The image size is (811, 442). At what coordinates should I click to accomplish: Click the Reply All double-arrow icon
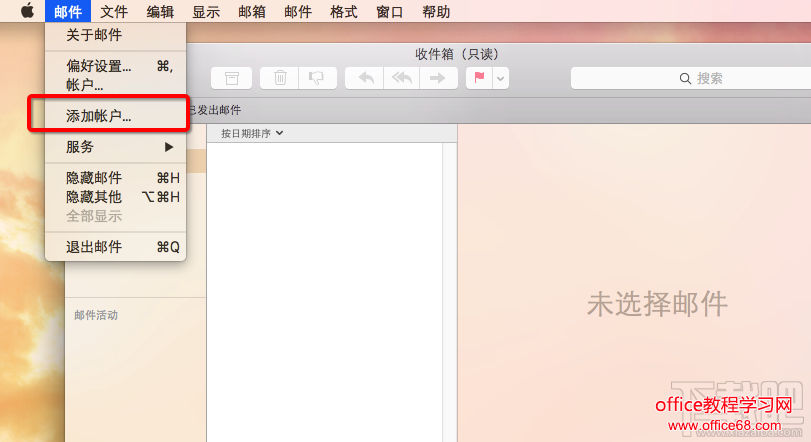(x=402, y=78)
